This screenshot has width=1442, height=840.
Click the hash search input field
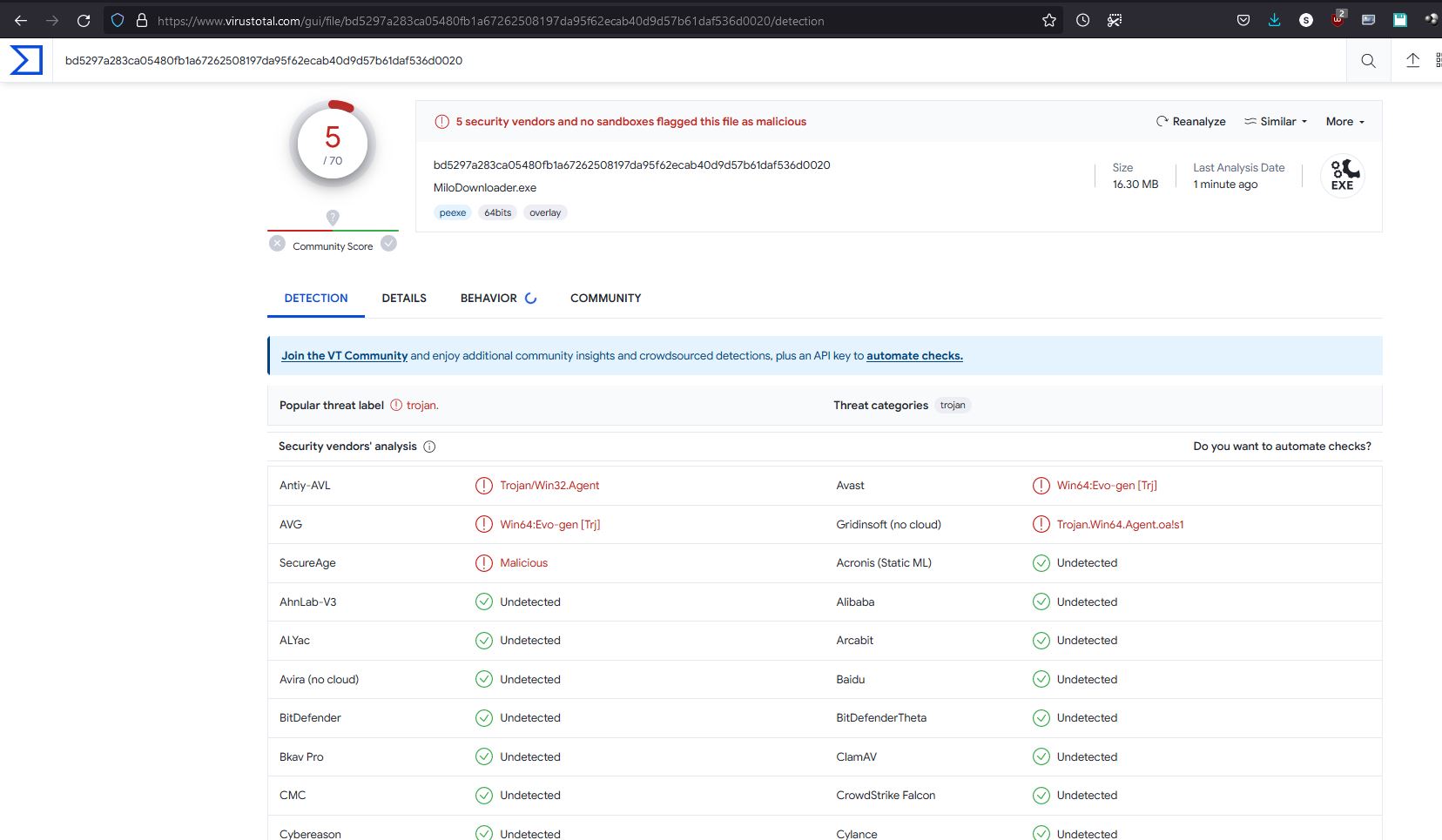[x=699, y=60]
